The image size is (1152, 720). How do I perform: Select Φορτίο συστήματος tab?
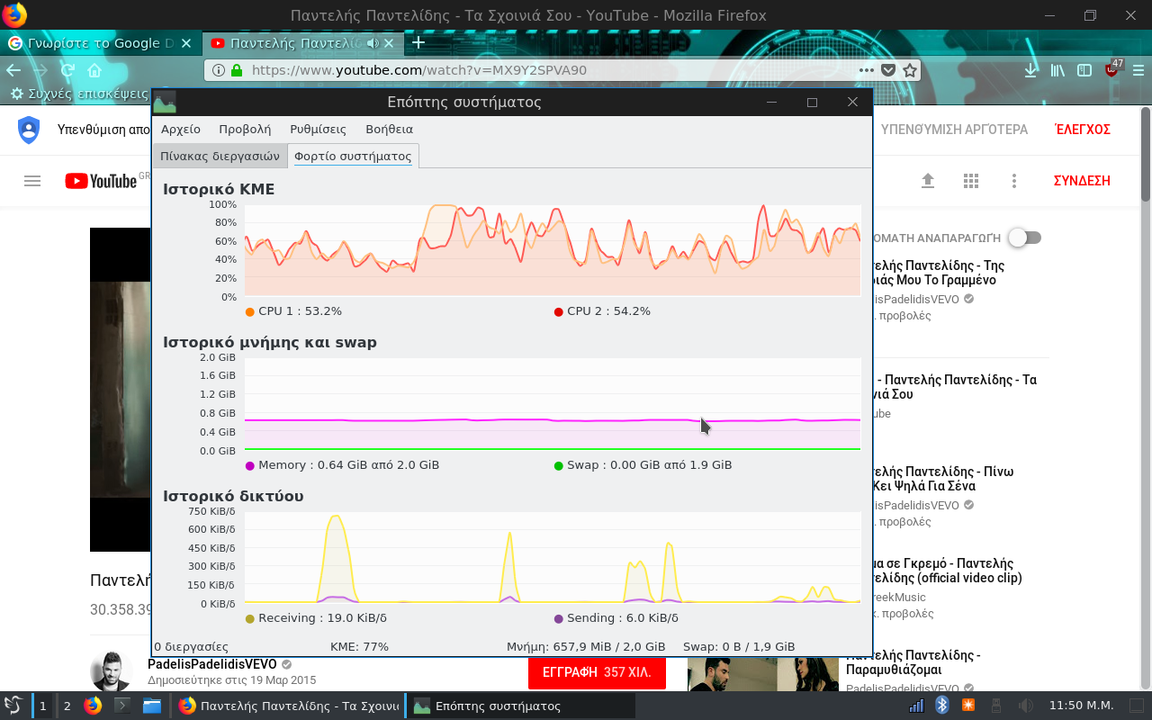pyautogui.click(x=353, y=156)
